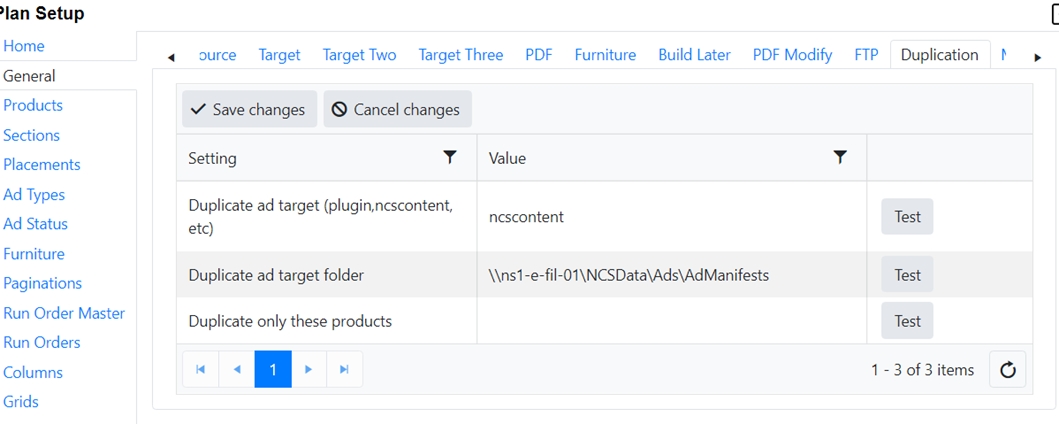The width and height of the screenshot is (1059, 424).
Task: Navigate to Ad Types in the sidebar
Action: pos(34,195)
